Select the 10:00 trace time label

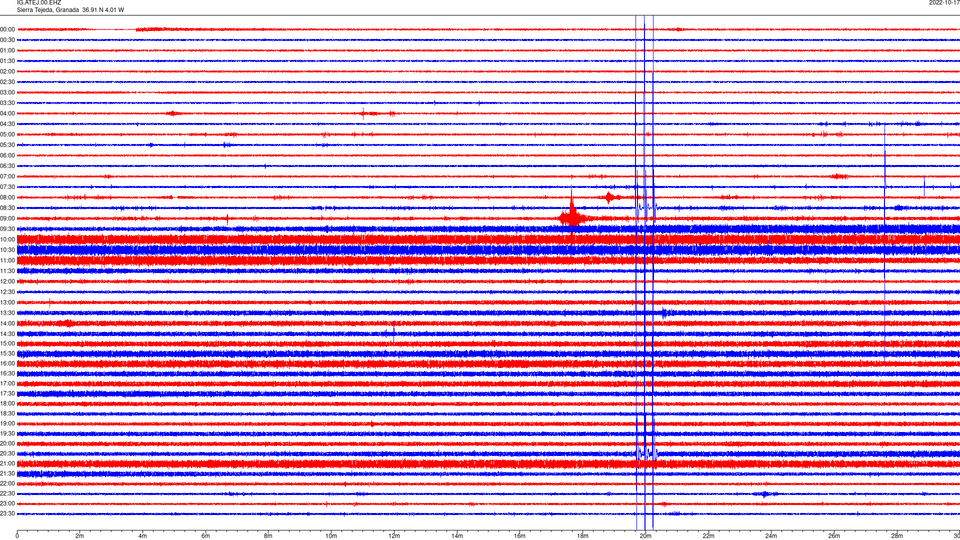(7, 240)
